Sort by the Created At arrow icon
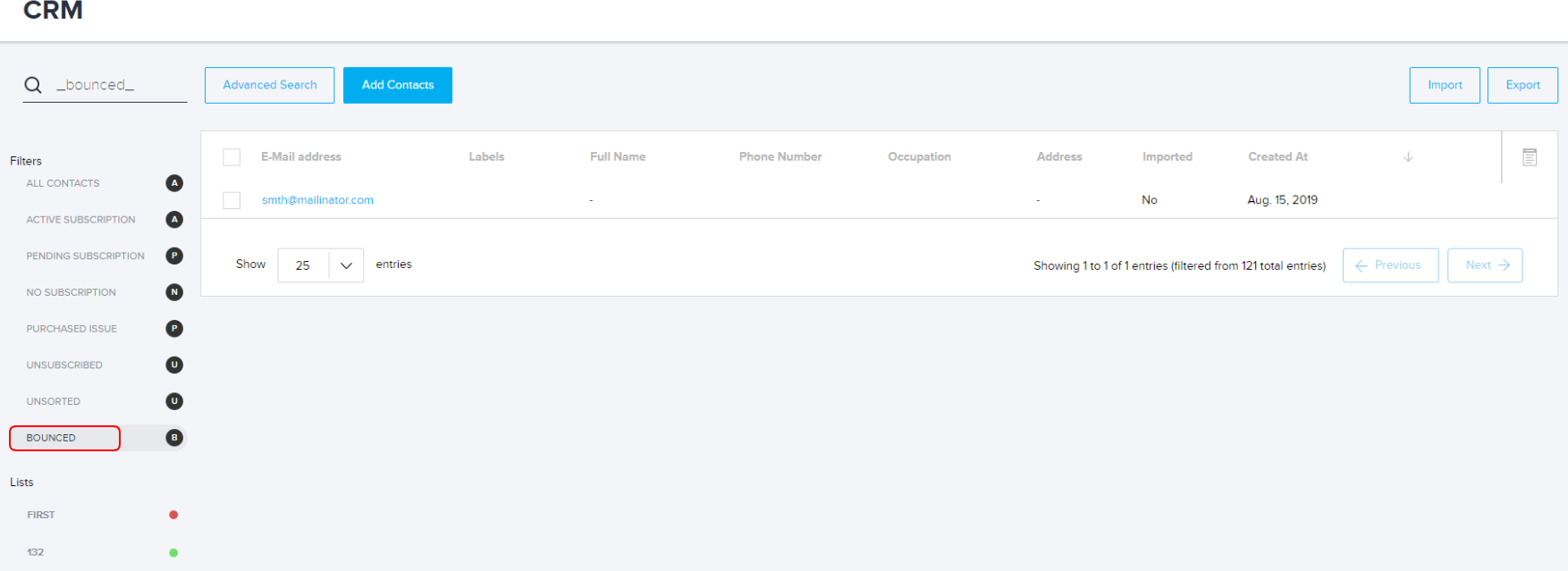Image resolution: width=1568 pixels, height=571 pixels. pos(1408,157)
